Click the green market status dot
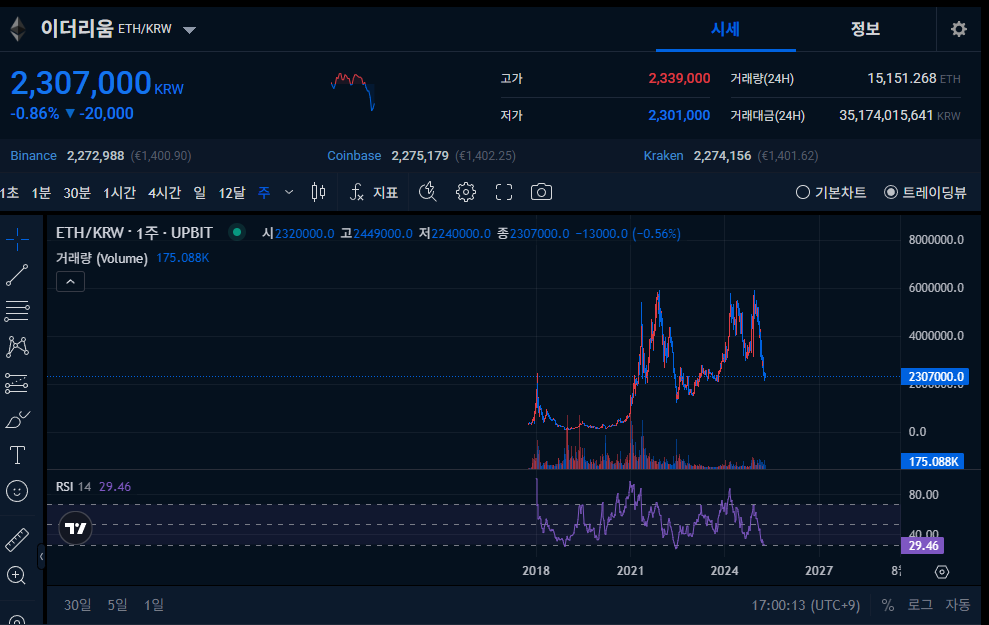 (x=237, y=232)
